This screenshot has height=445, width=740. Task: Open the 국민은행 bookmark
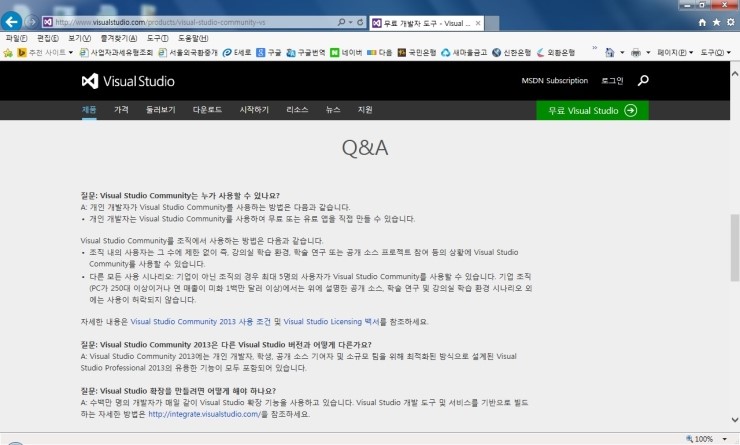pyautogui.click(x=417, y=52)
